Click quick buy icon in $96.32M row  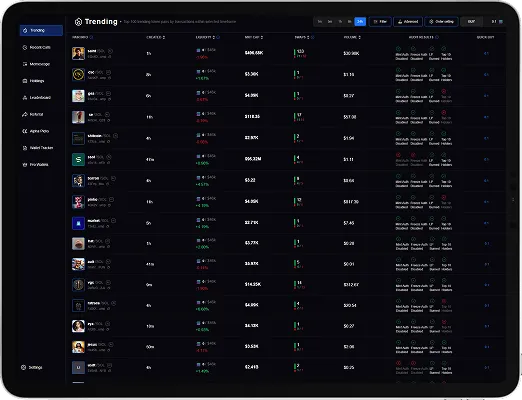point(486,160)
